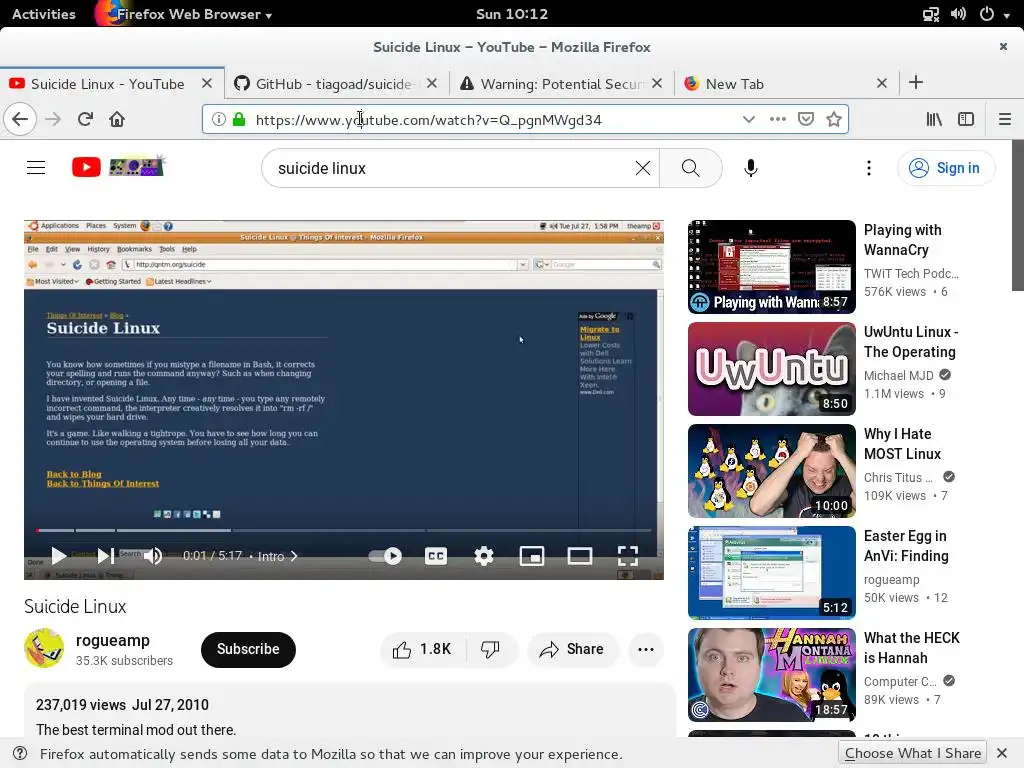Search with your voice microphone

[751, 168]
